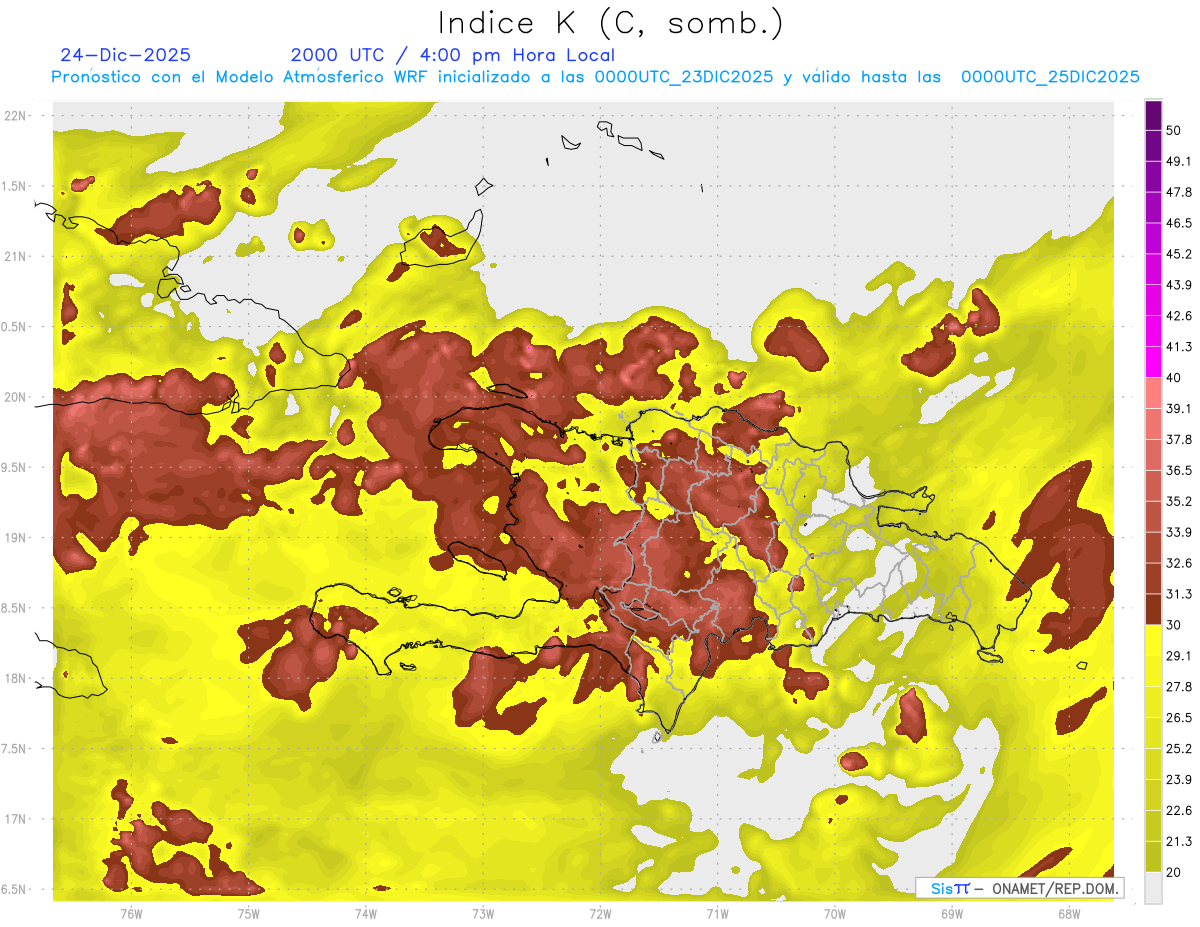Click the olive legend swatch between 20 and 21.3
The image size is (1200, 927).
[x=1153, y=856]
